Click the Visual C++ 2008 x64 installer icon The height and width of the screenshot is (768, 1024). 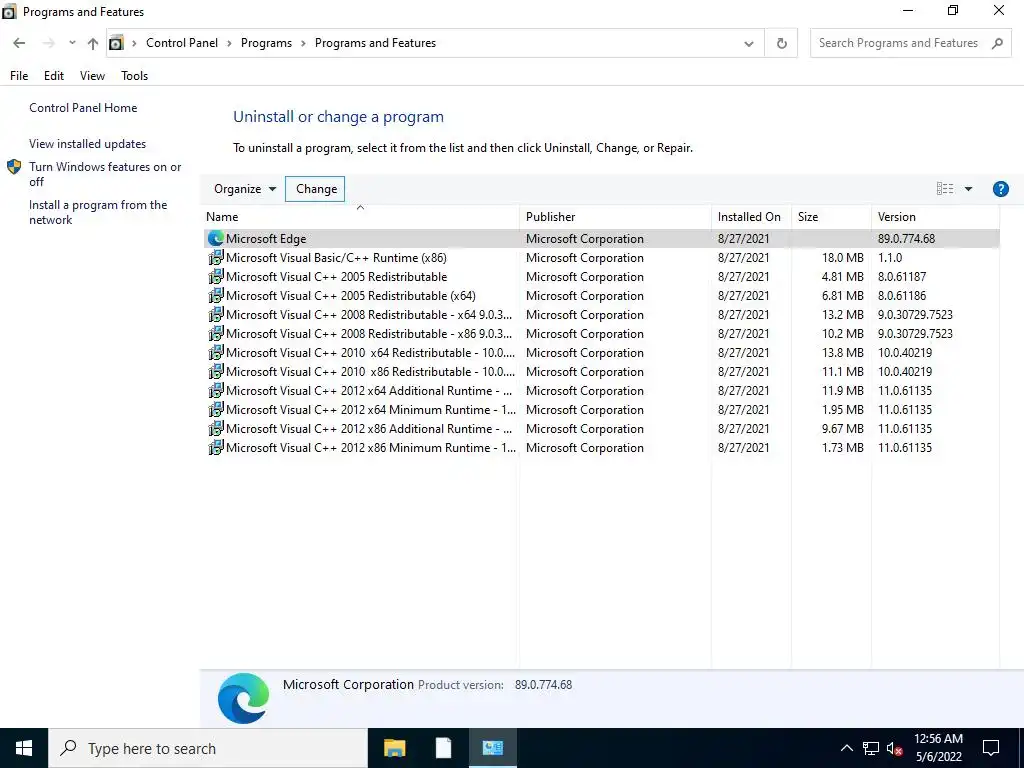[216, 314]
